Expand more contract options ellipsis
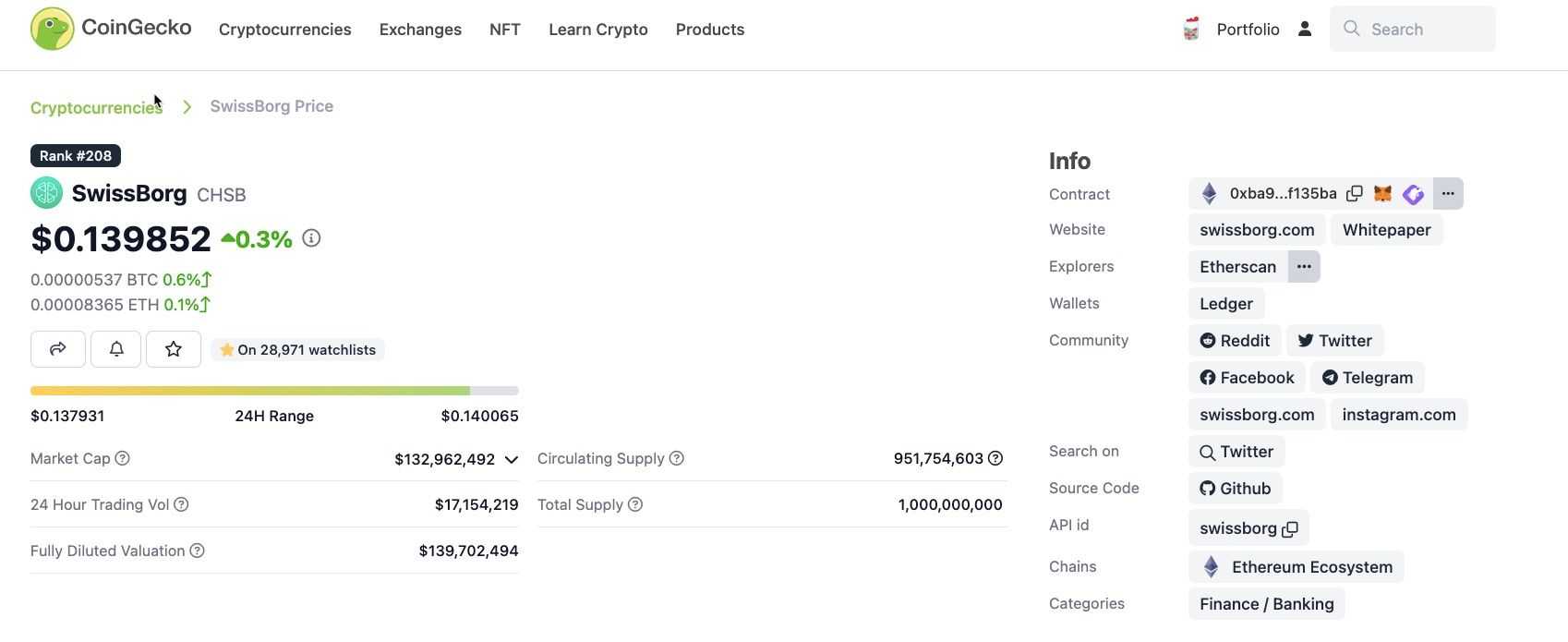Image resolution: width=1568 pixels, height=642 pixels. point(1448,193)
